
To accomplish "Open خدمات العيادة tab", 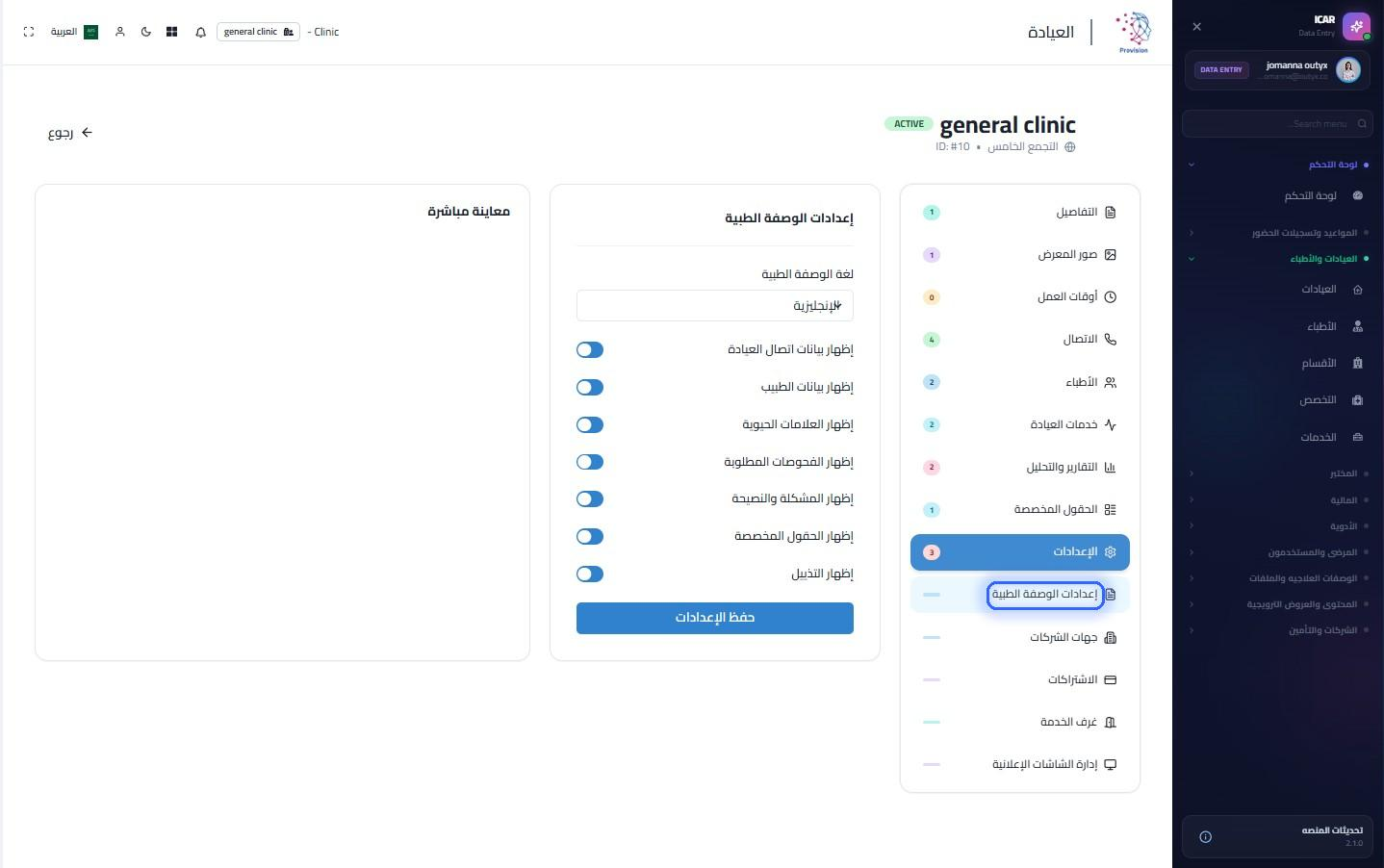I will pyautogui.click(x=1020, y=425).
